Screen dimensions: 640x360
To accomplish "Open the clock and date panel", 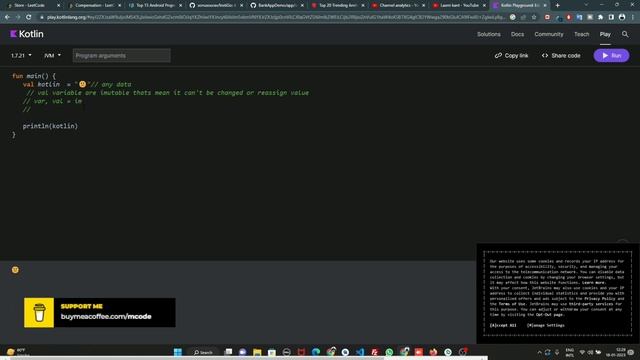I will [616, 352].
